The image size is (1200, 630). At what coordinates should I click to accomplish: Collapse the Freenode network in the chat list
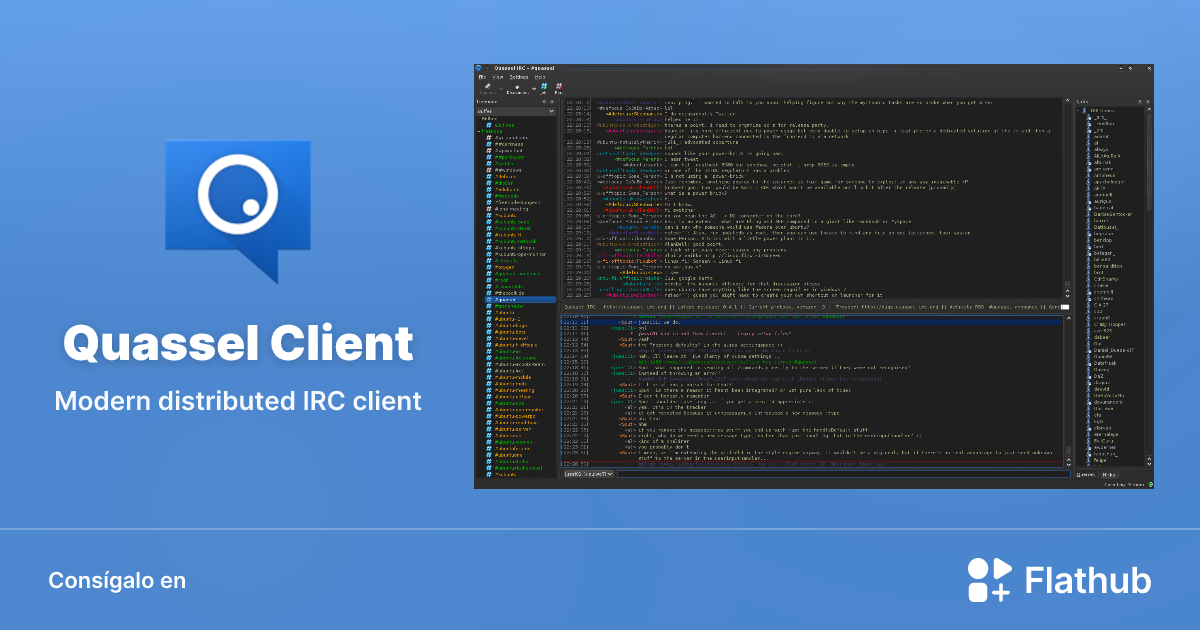click(x=480, y=132)
